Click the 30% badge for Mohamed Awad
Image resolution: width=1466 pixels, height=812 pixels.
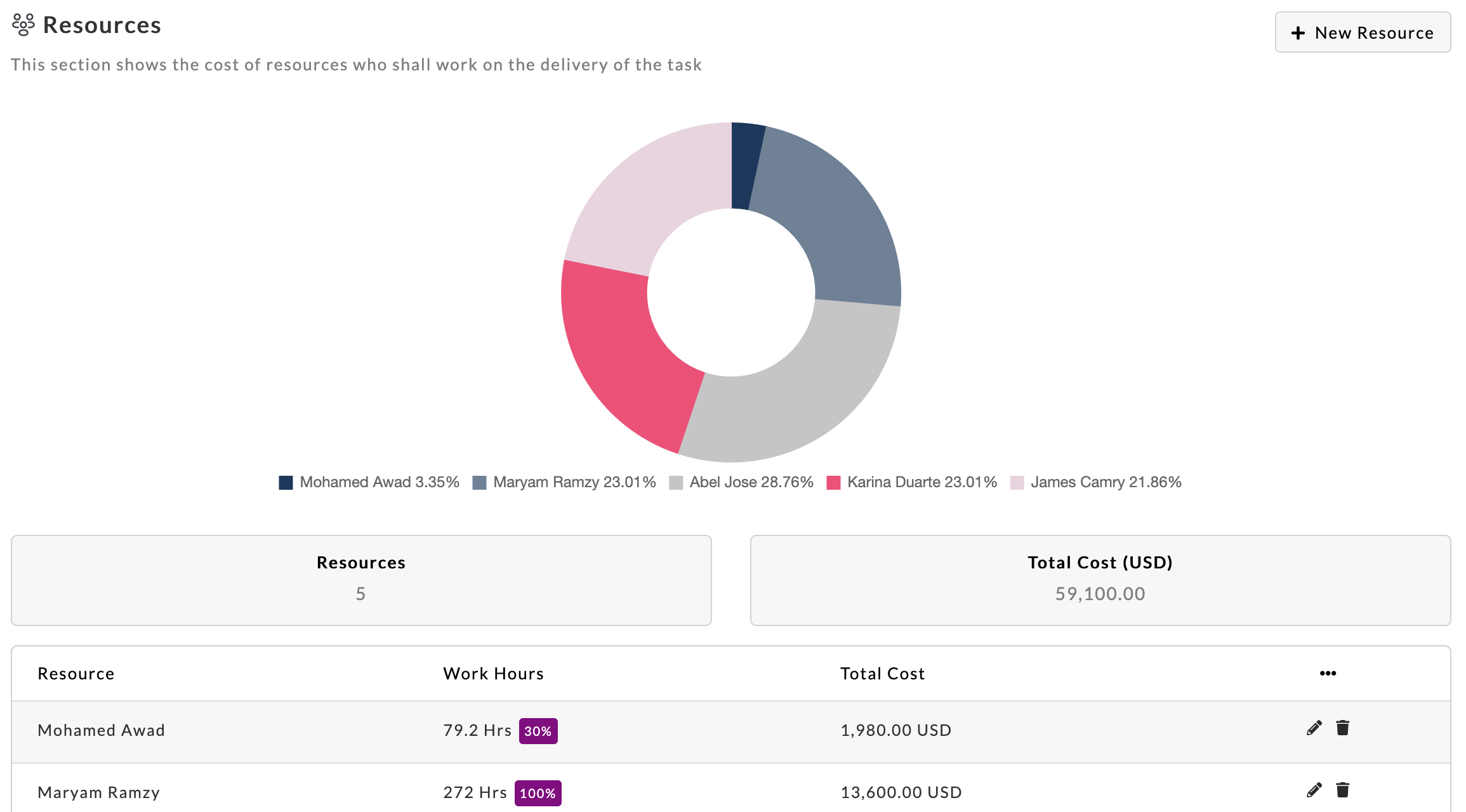click(538, 731)
